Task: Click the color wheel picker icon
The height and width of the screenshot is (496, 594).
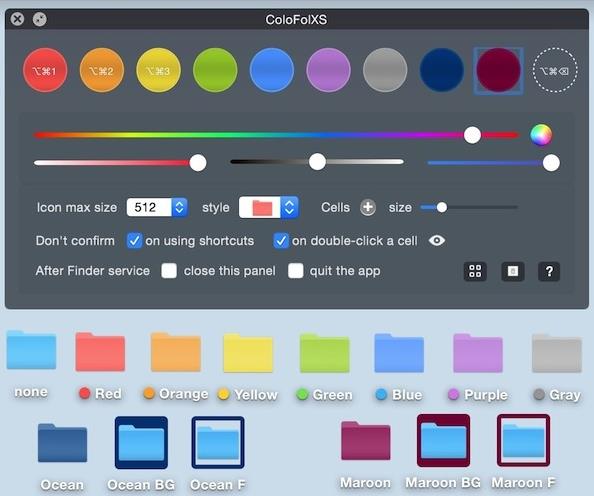Action: 541,135
